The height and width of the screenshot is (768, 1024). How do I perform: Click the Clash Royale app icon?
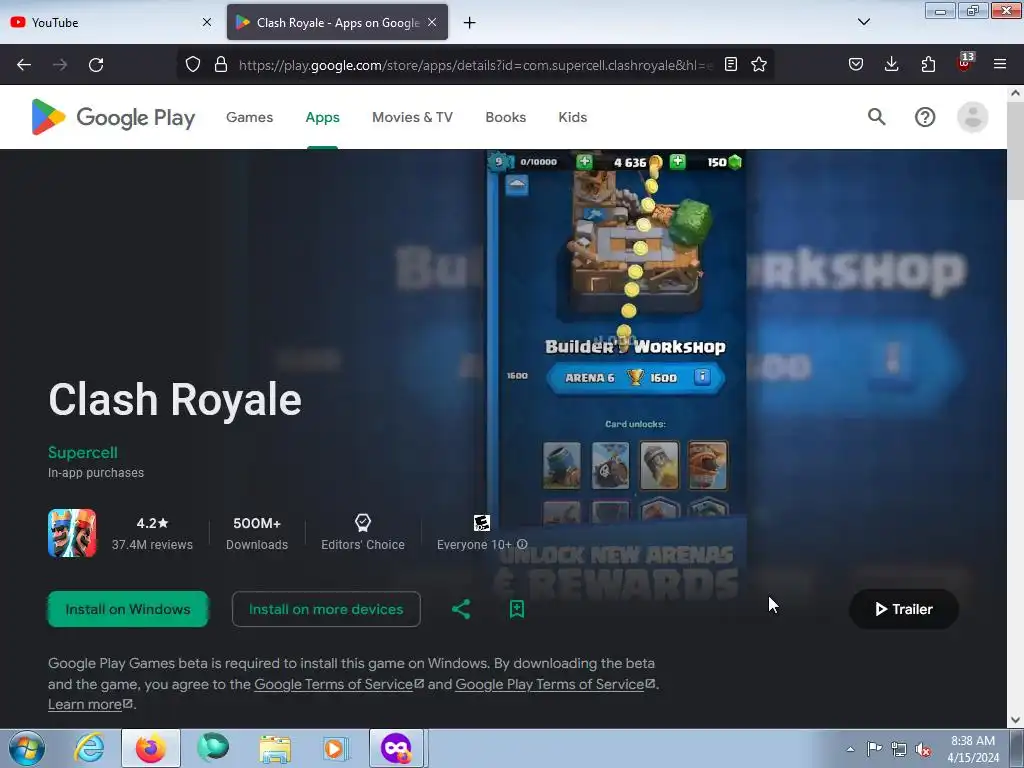pos(72,533)
